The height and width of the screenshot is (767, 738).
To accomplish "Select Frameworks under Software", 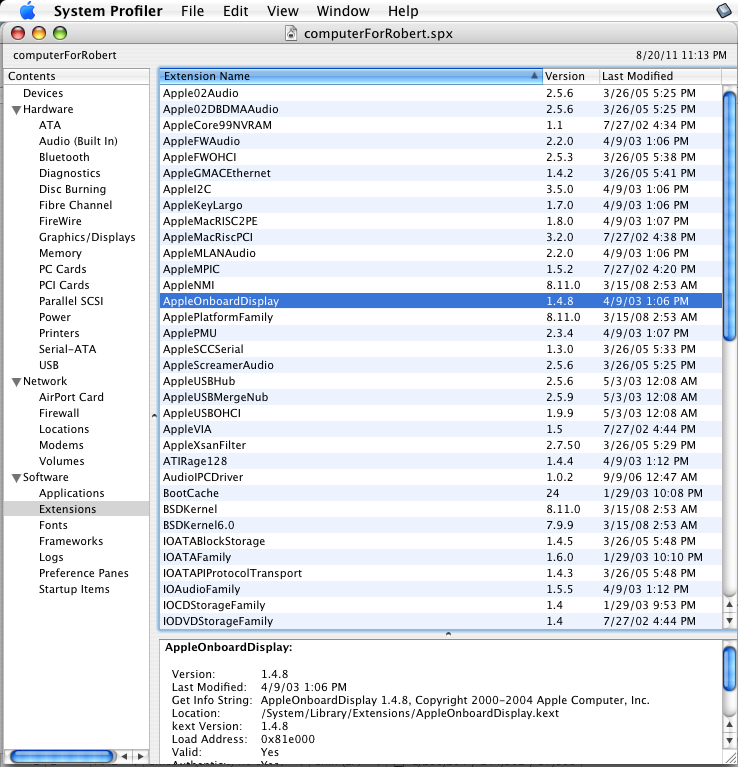I will (71, 541).
